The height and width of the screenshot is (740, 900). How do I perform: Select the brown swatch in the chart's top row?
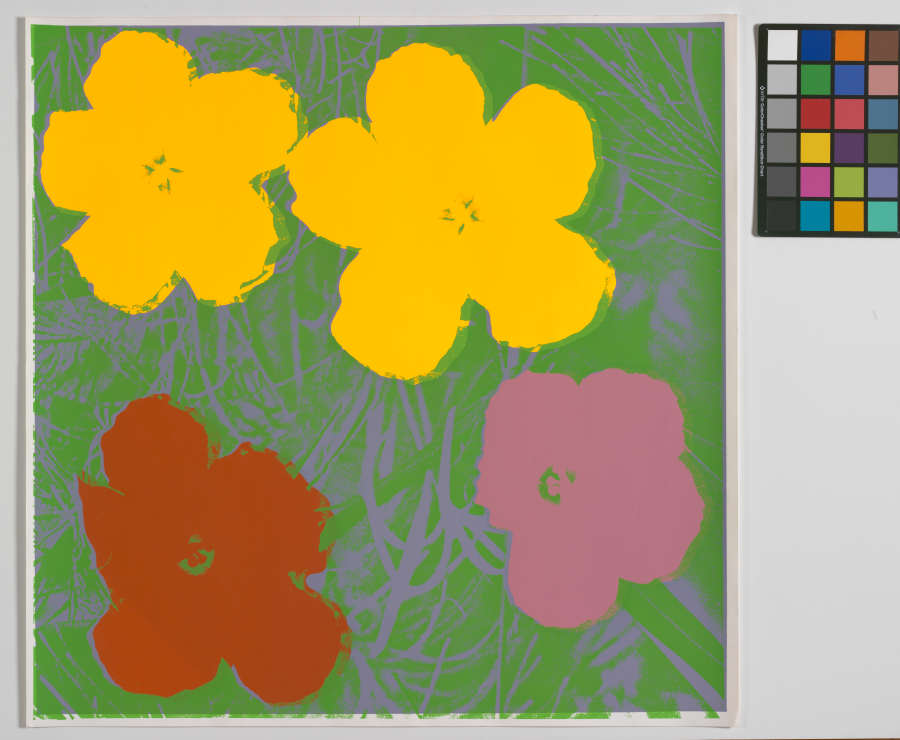click(883, 45)
